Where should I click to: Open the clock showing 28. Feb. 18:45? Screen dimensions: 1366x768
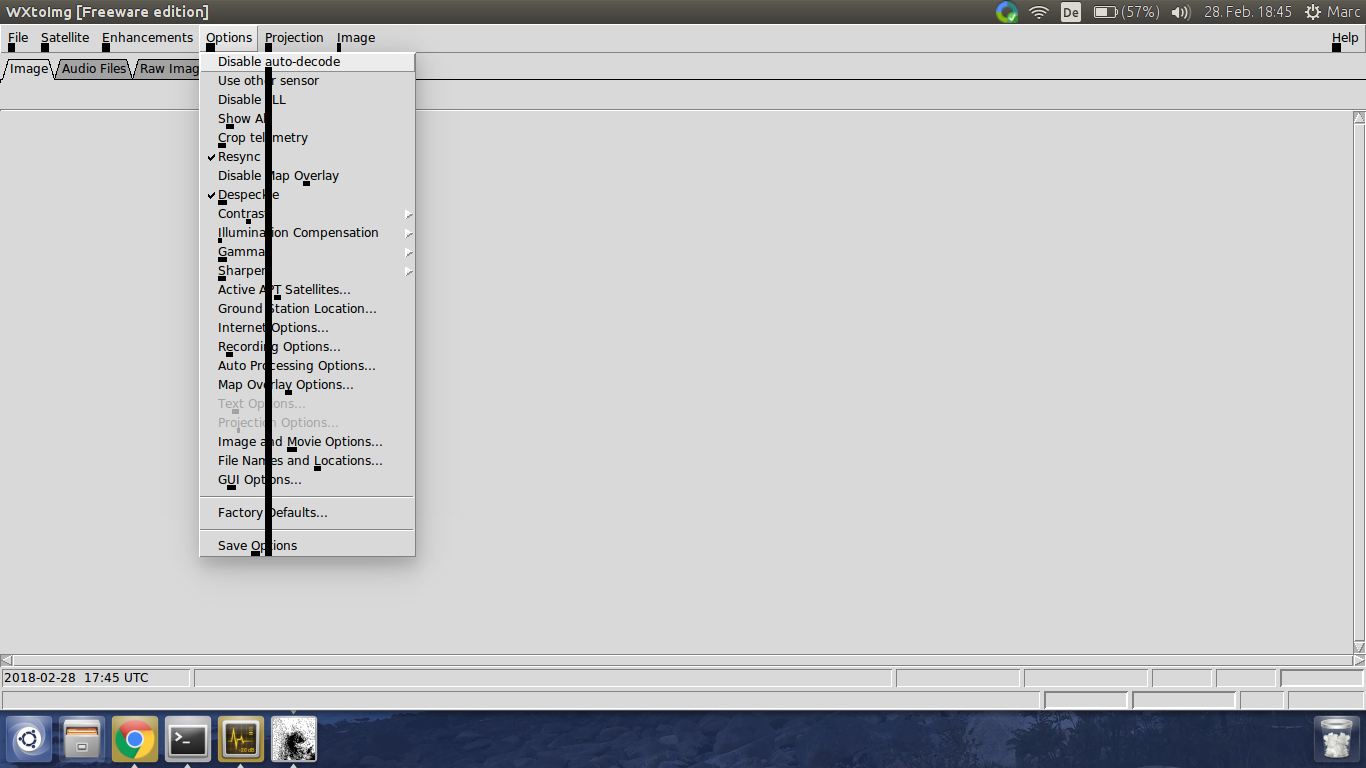(1248, 12)
